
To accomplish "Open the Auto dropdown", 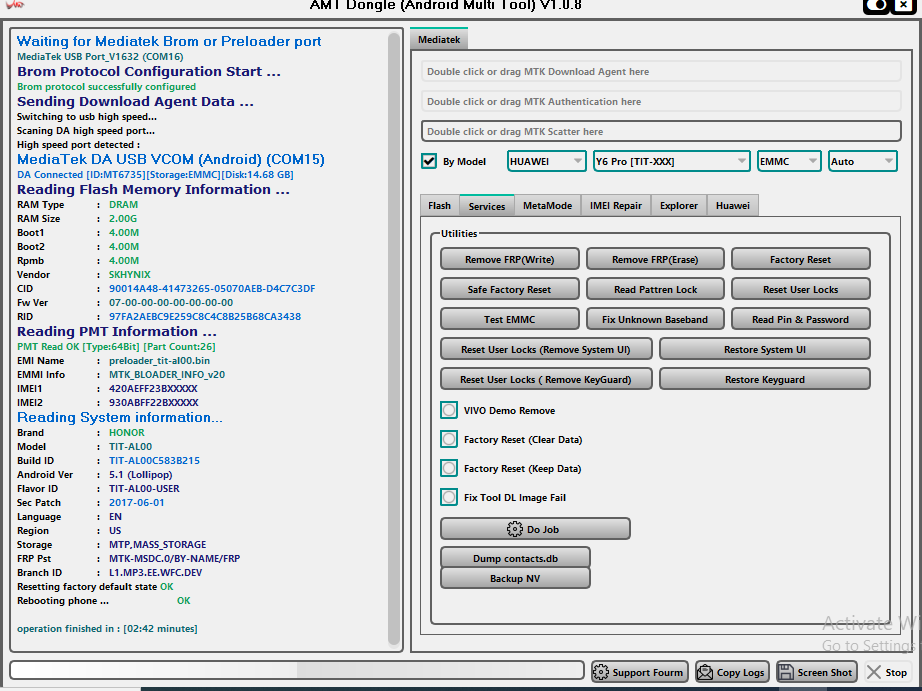I will click(863, 161).
